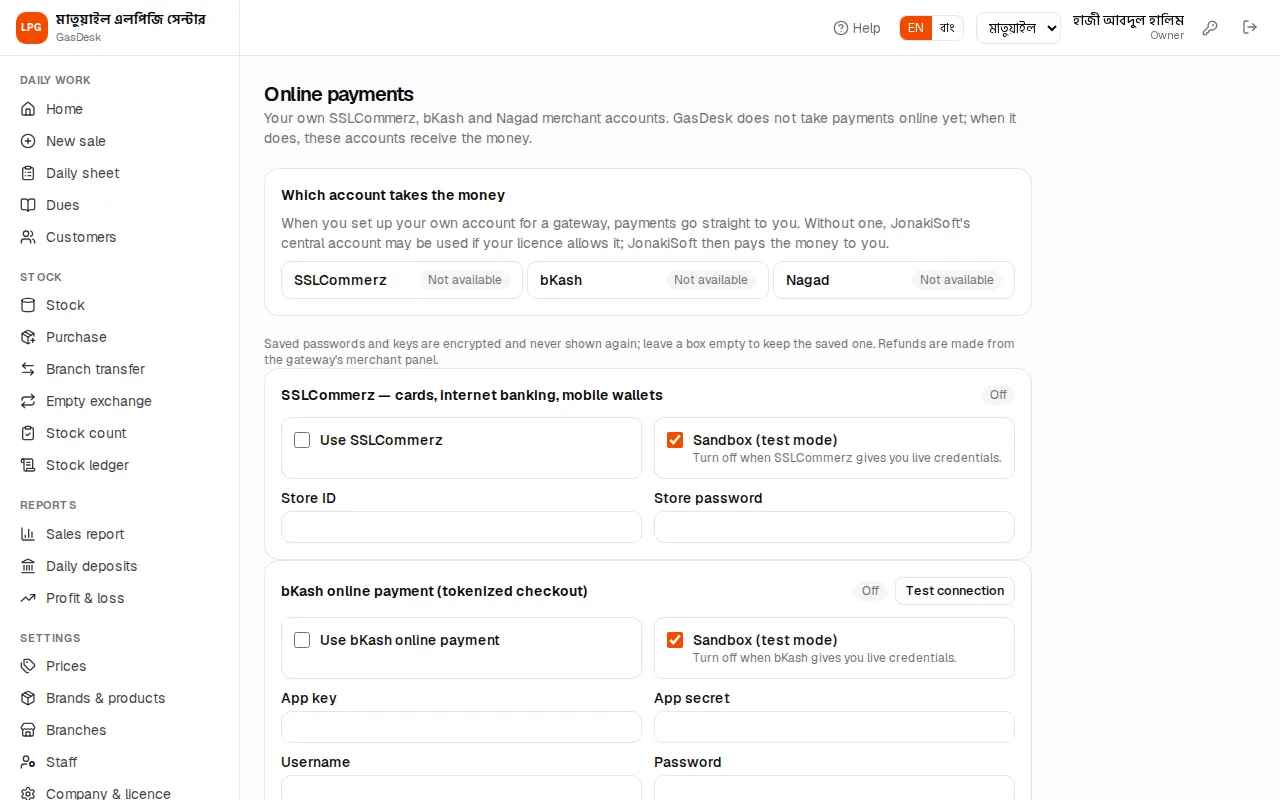Click the Stock cylinder icon
1280x800 pixels.
28,305
